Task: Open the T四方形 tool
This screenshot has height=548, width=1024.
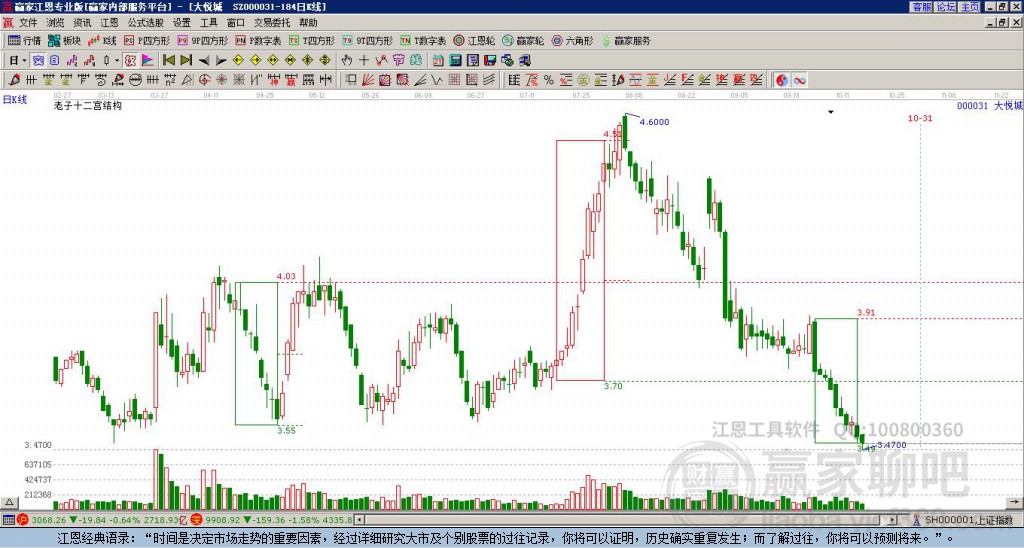Action: pyautogui.click(x=312, y=40)
